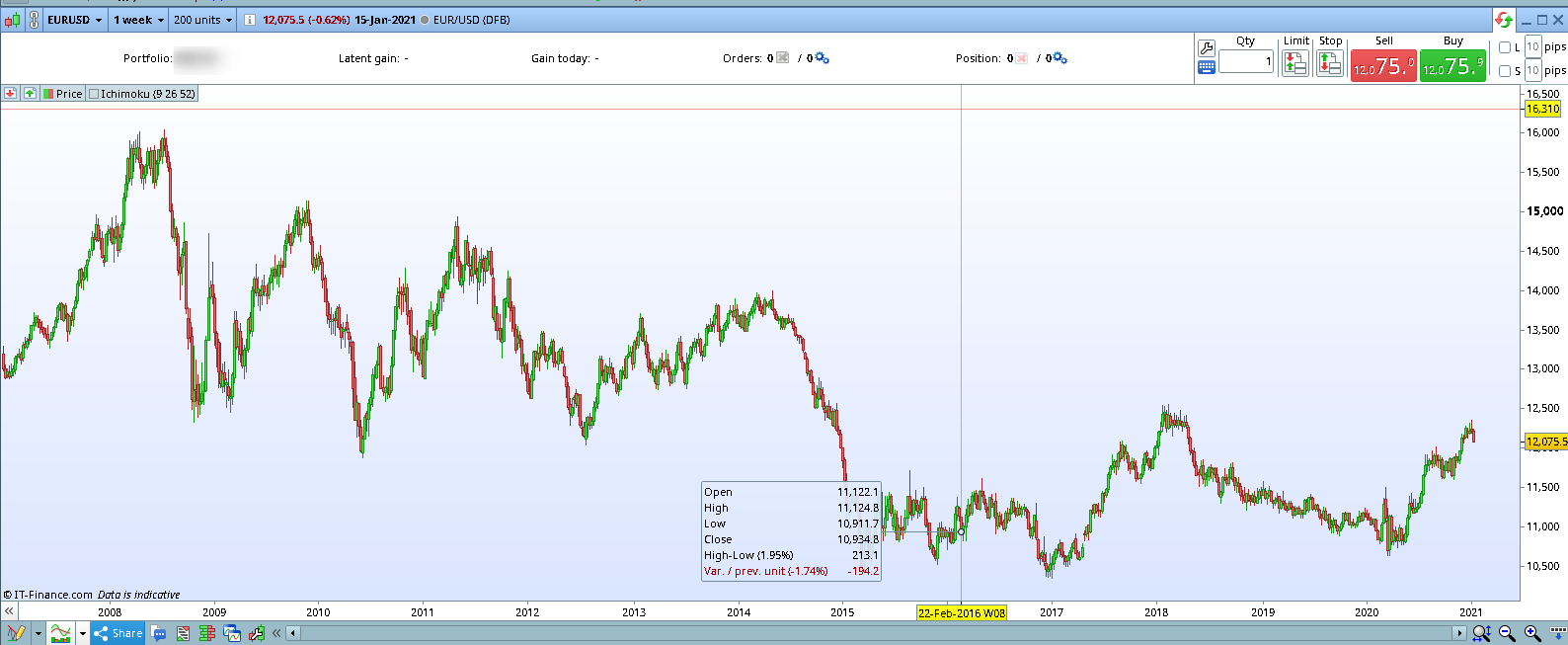Click the scrollbar right arrow
The width and height of the screenshot is (1568, 645).
tap(1459, 633)
